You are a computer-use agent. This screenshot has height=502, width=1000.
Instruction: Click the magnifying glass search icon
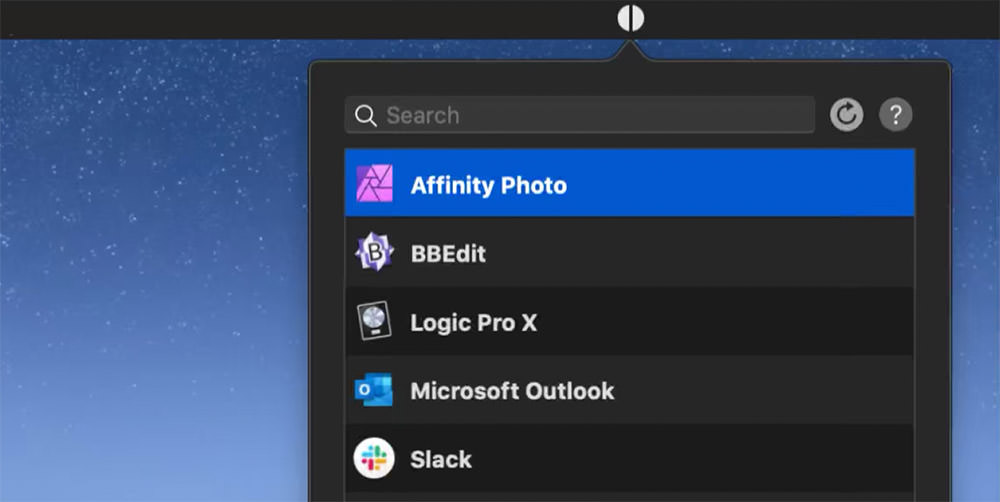click(366, 115)
